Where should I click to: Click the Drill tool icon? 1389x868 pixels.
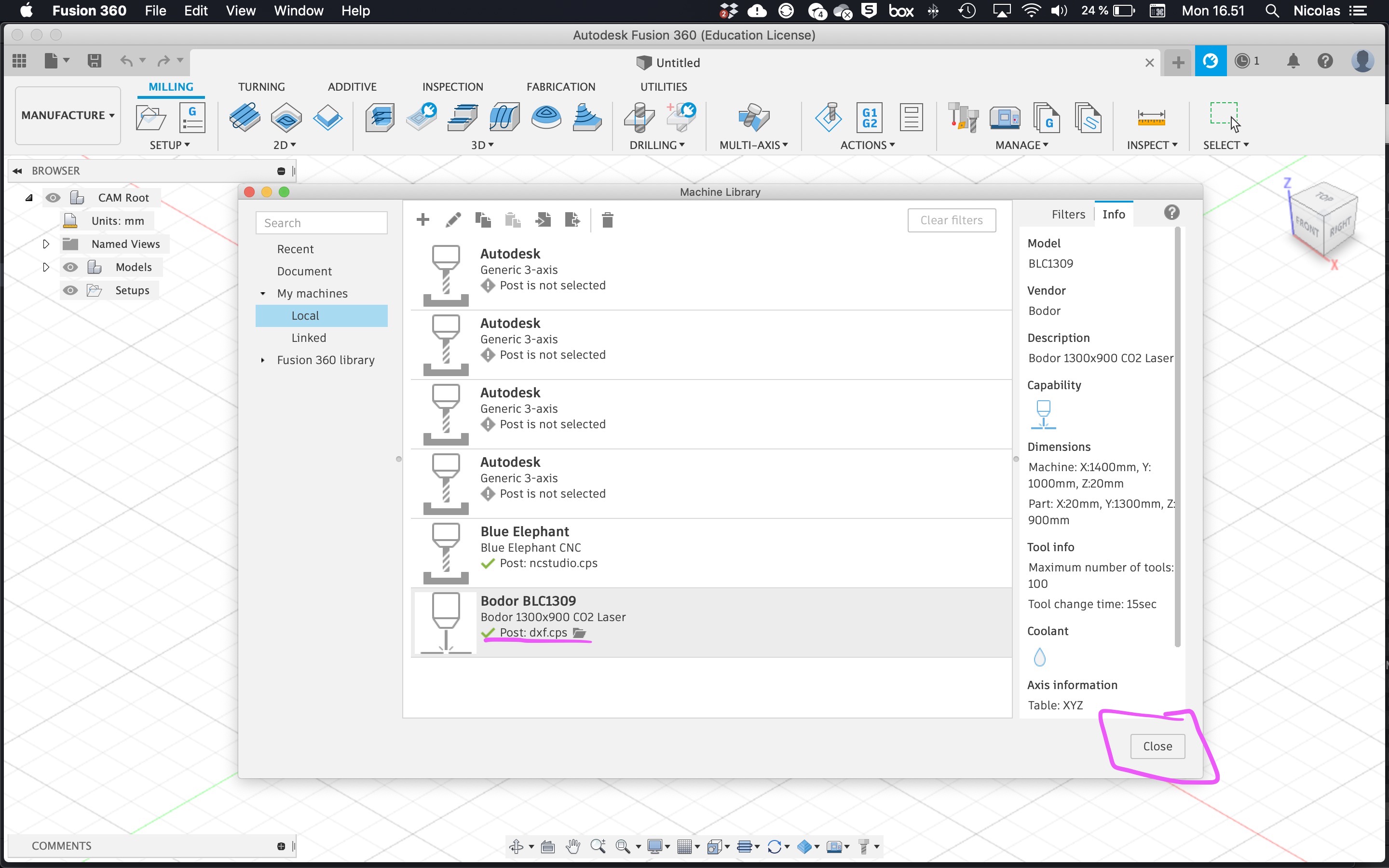[640, 118]
